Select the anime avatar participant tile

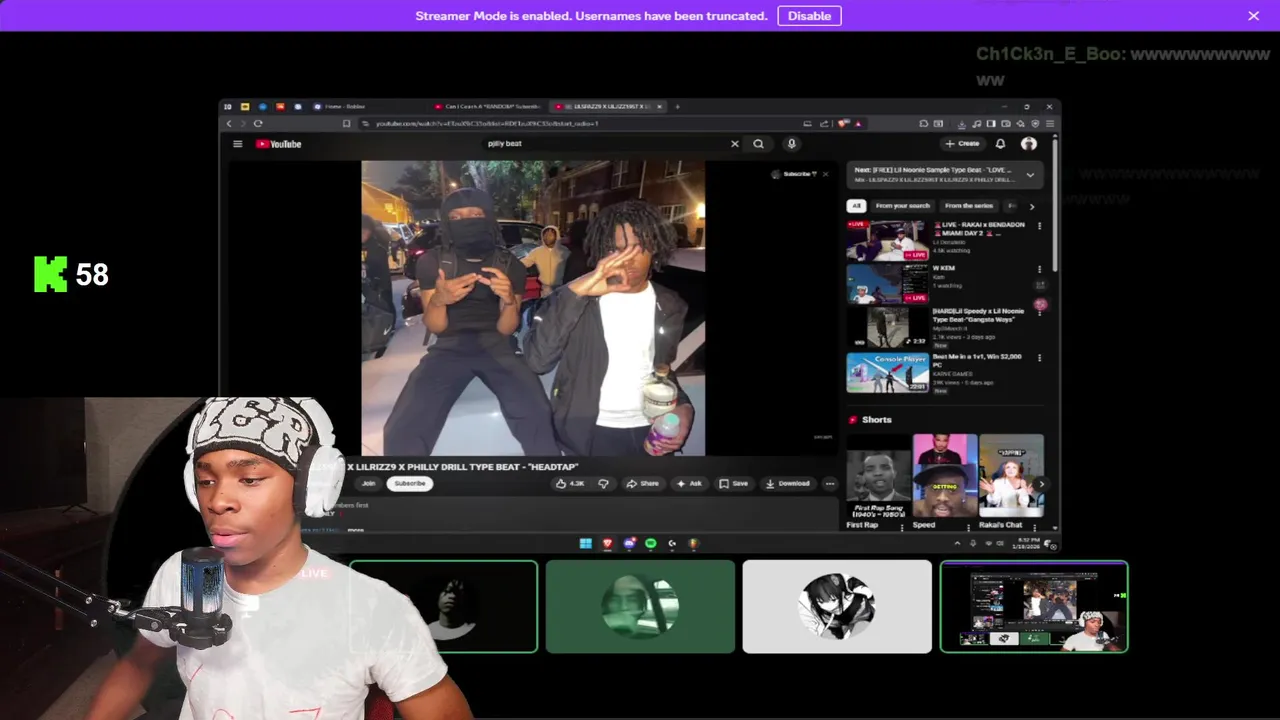click(837, 607)
